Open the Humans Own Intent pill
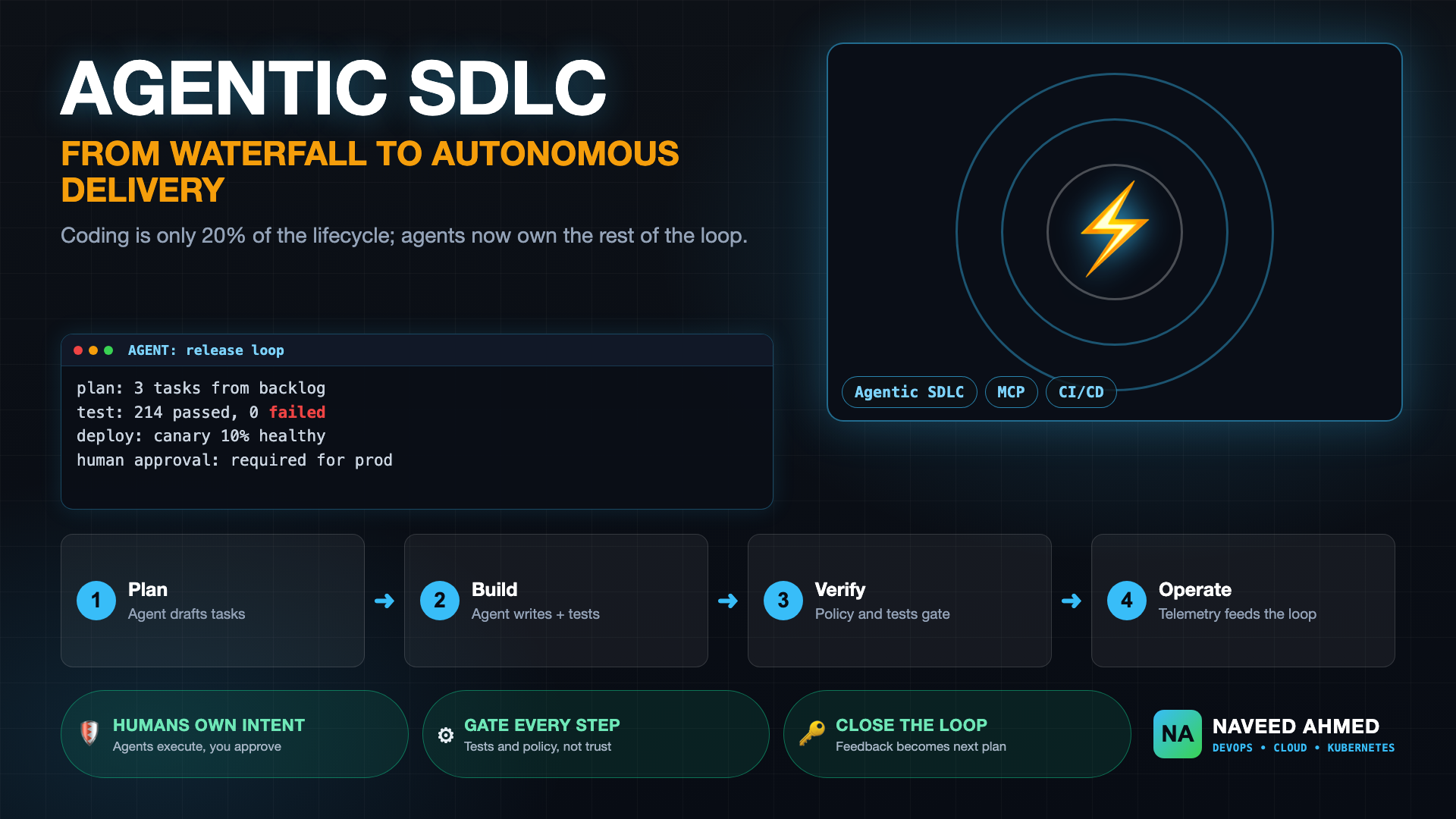Viewport: 1456px width, 819px height. click(234, 734)
